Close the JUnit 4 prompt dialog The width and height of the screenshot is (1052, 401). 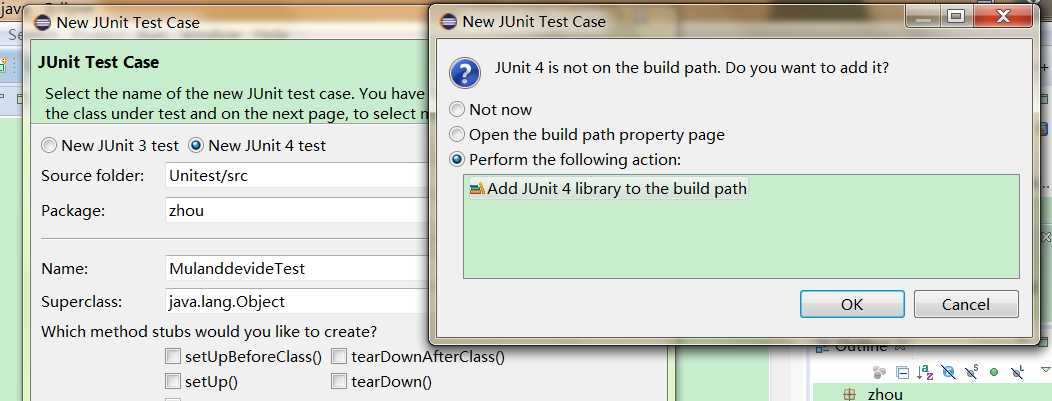click(x=1003, y=17)
